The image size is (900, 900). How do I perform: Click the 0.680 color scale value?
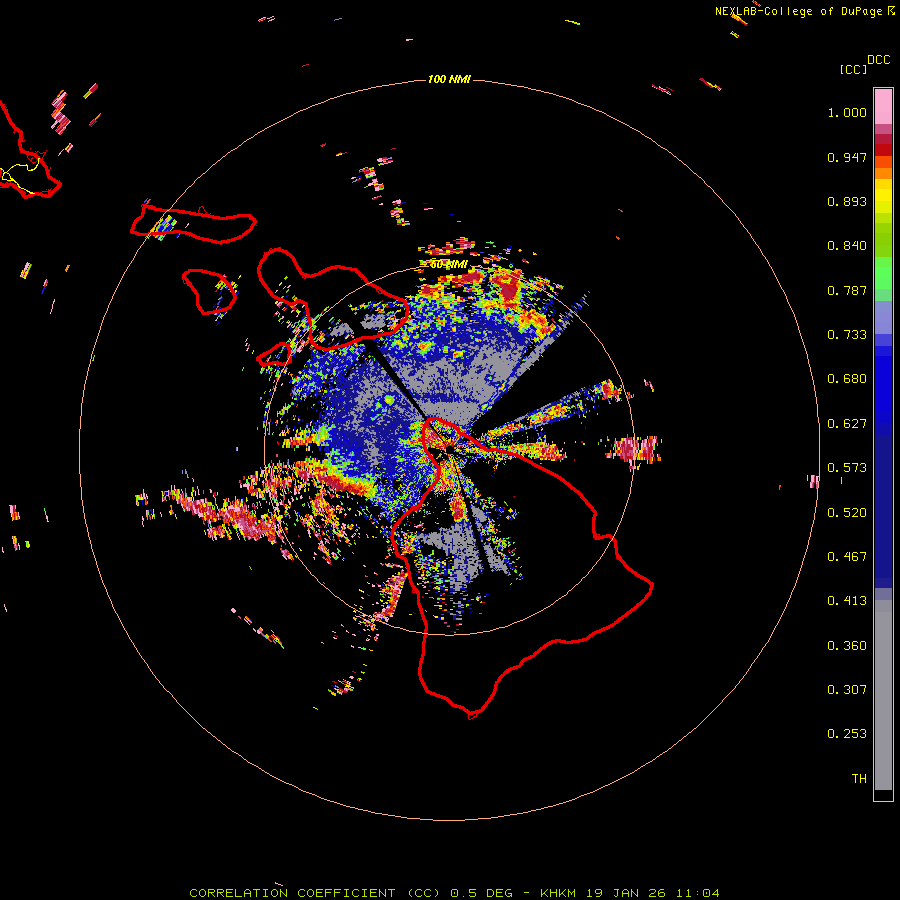tap(847, 379)
